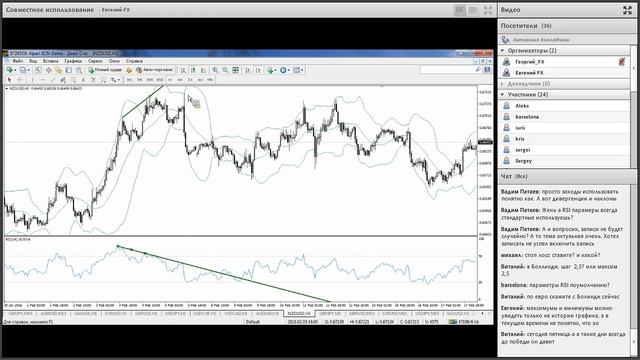Select participant sergei
The width and height of the screenshot is (640, 360).
click(565, 150)
